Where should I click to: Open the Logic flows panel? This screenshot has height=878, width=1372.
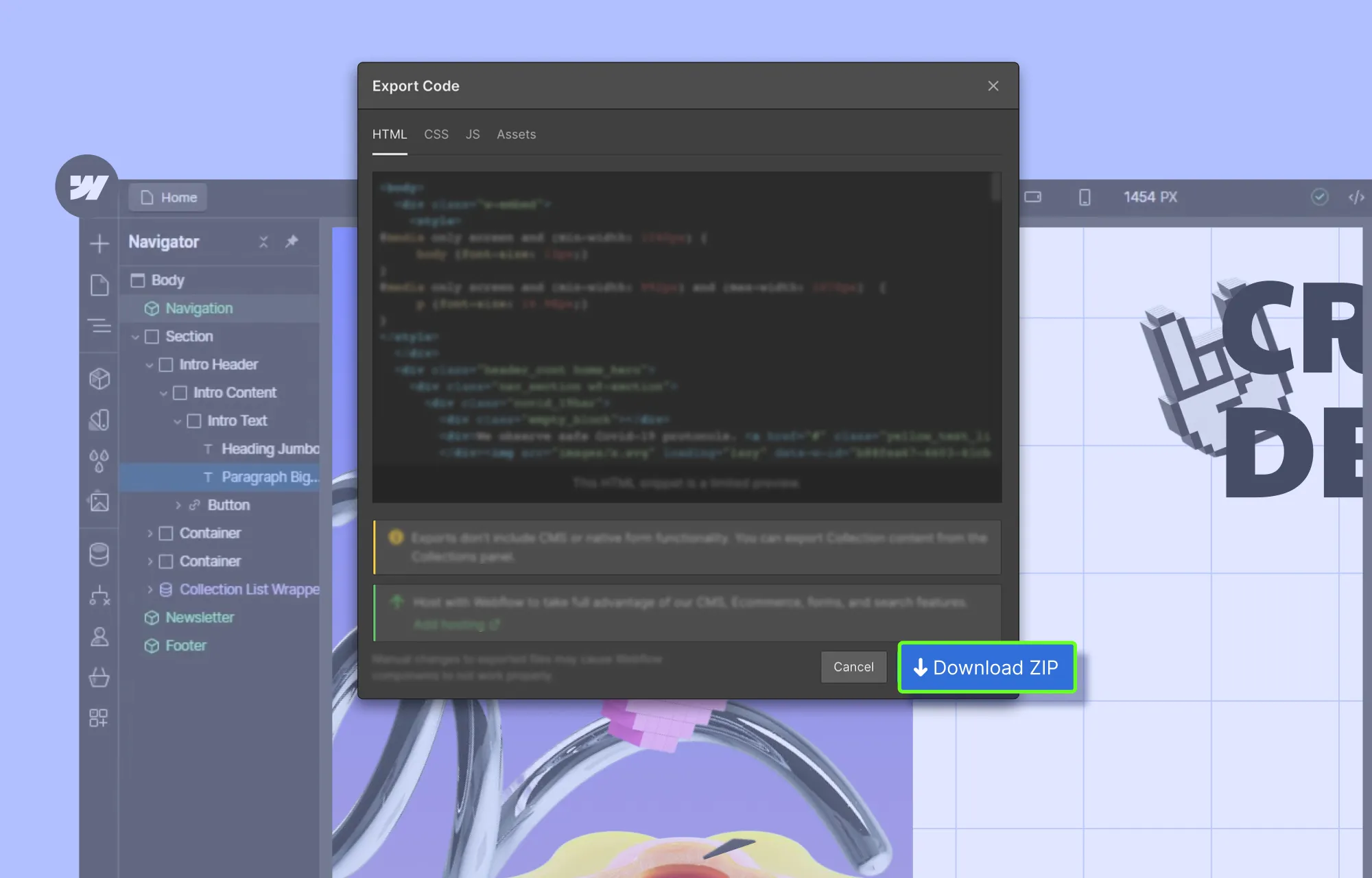99,597
